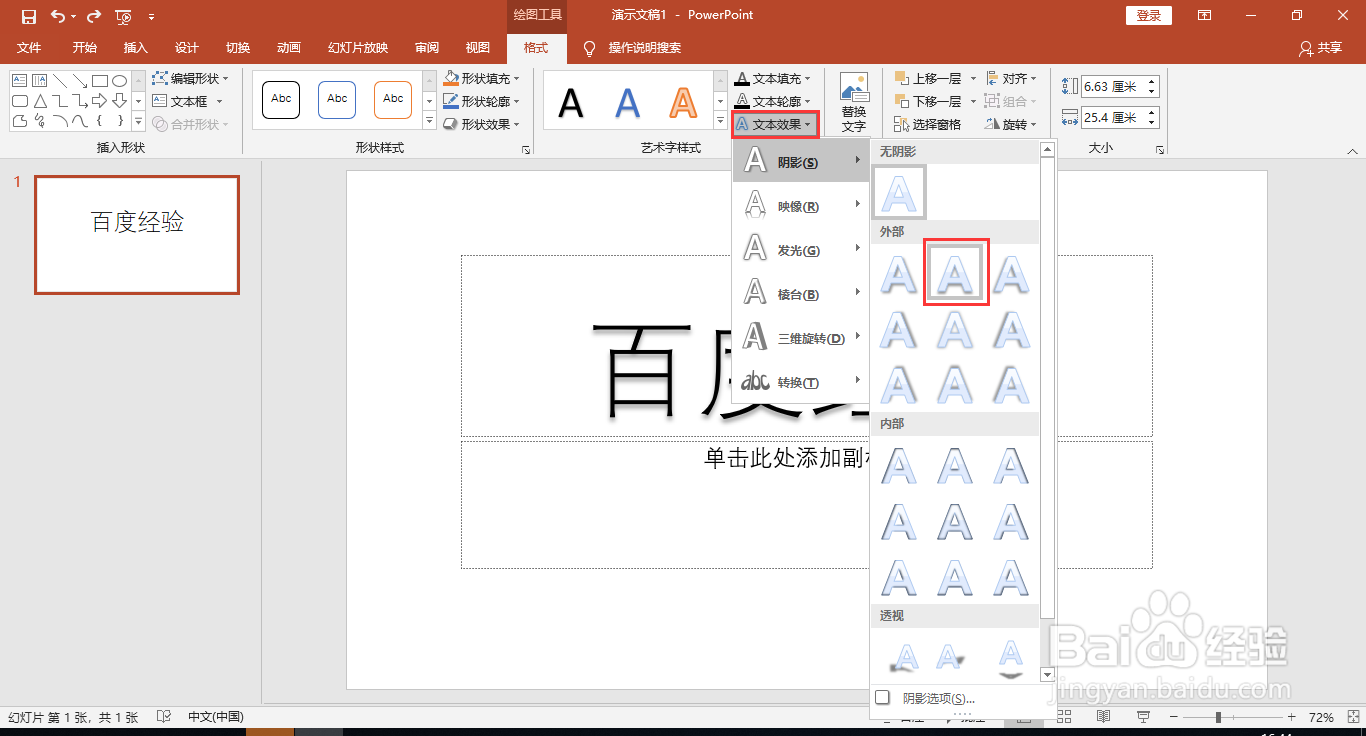Open 旋转 (Rotate) dropdown

[x=1011, y=124]
